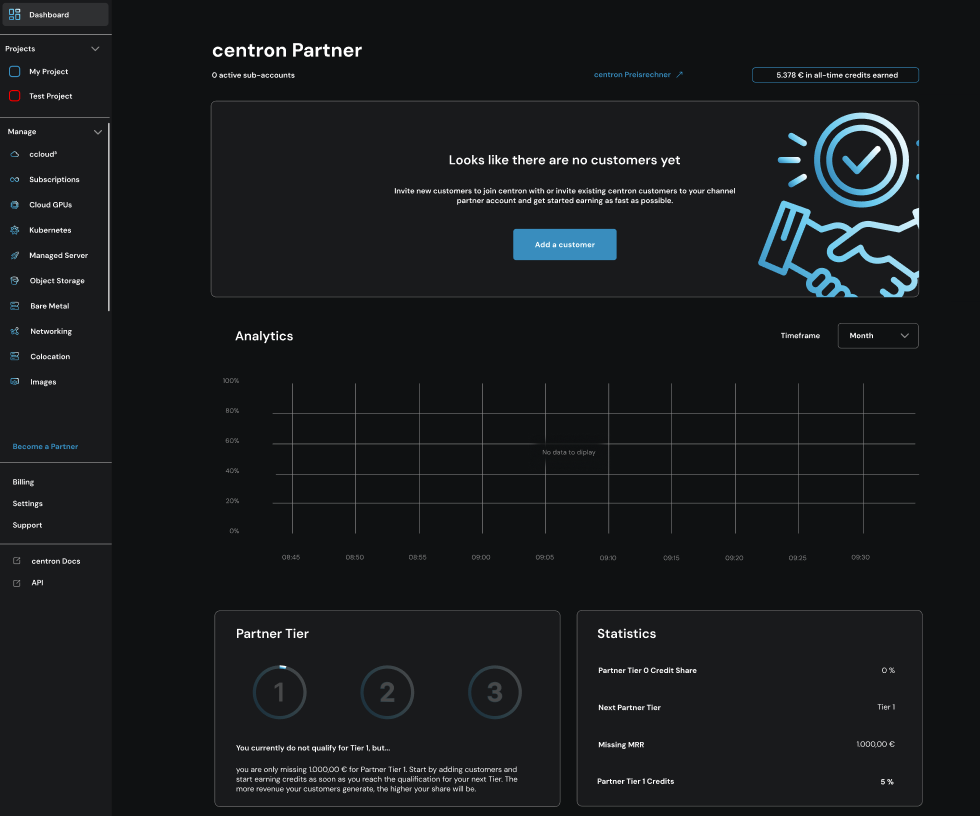Image resolution: width=980 pixels, height=816 pixels.
Task: Click the handshake illustration
Action: coord(839,204)
